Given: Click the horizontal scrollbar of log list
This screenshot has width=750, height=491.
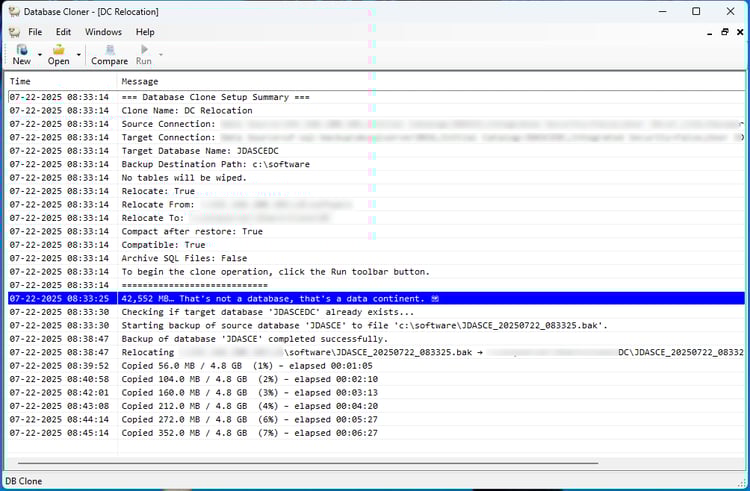Looking at the screenshot, I should pos(308,463).
